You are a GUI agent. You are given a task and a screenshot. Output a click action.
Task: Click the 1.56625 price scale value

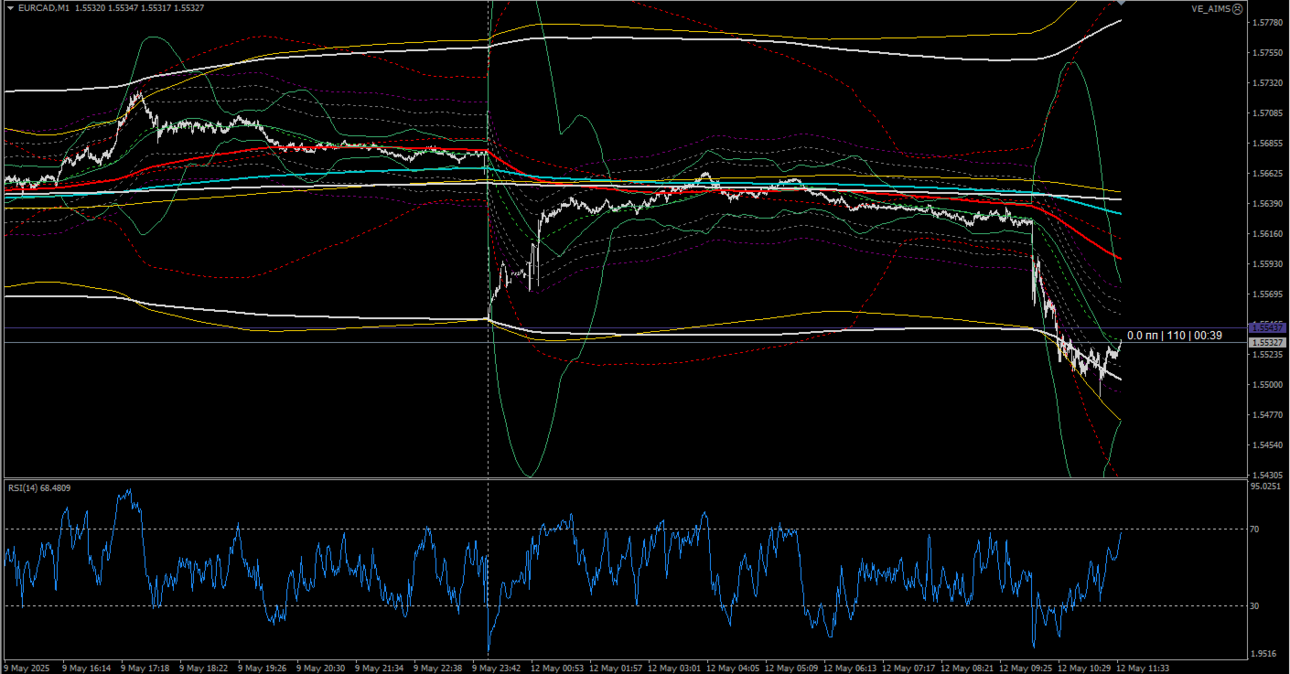1268,173
